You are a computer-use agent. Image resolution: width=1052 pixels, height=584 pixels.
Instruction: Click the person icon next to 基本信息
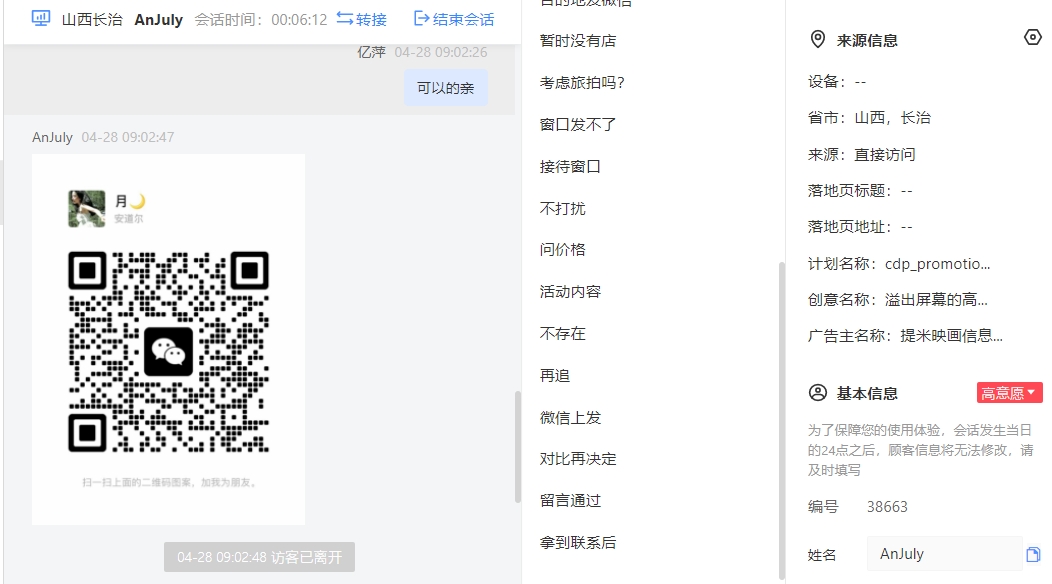tap(818, 393)
